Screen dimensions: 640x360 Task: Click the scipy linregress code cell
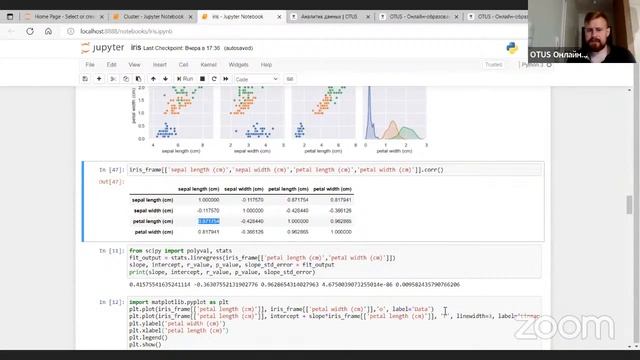point(335,261)
